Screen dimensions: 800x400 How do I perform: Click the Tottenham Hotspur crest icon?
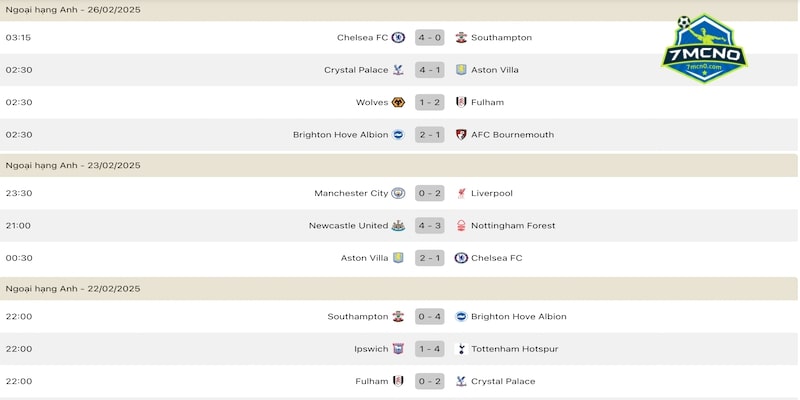click(461, 348)
